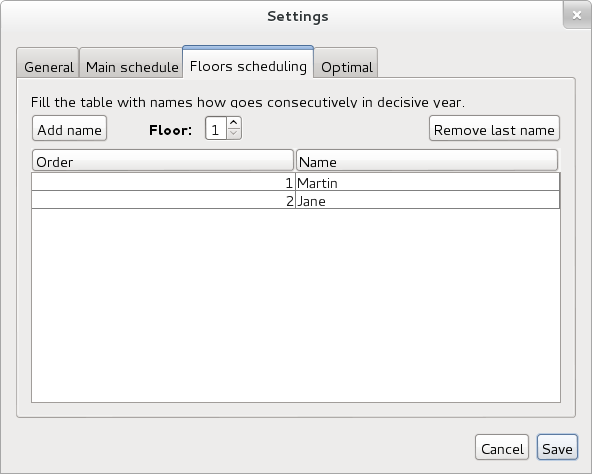Click order cell number 1
This screenshot has width=592, height=474.
(163, 182)
